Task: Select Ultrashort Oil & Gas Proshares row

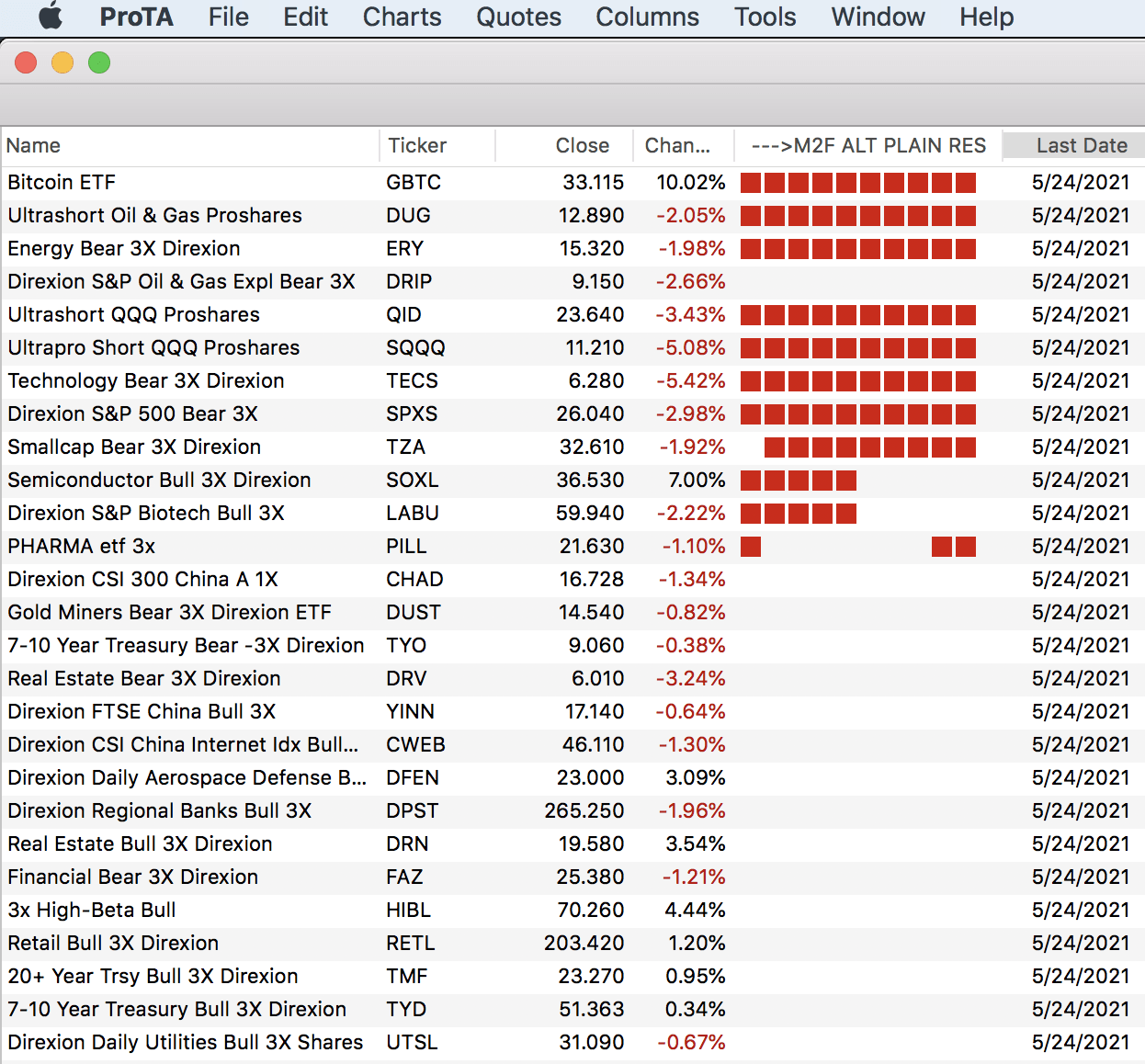Action: (572, 215)
